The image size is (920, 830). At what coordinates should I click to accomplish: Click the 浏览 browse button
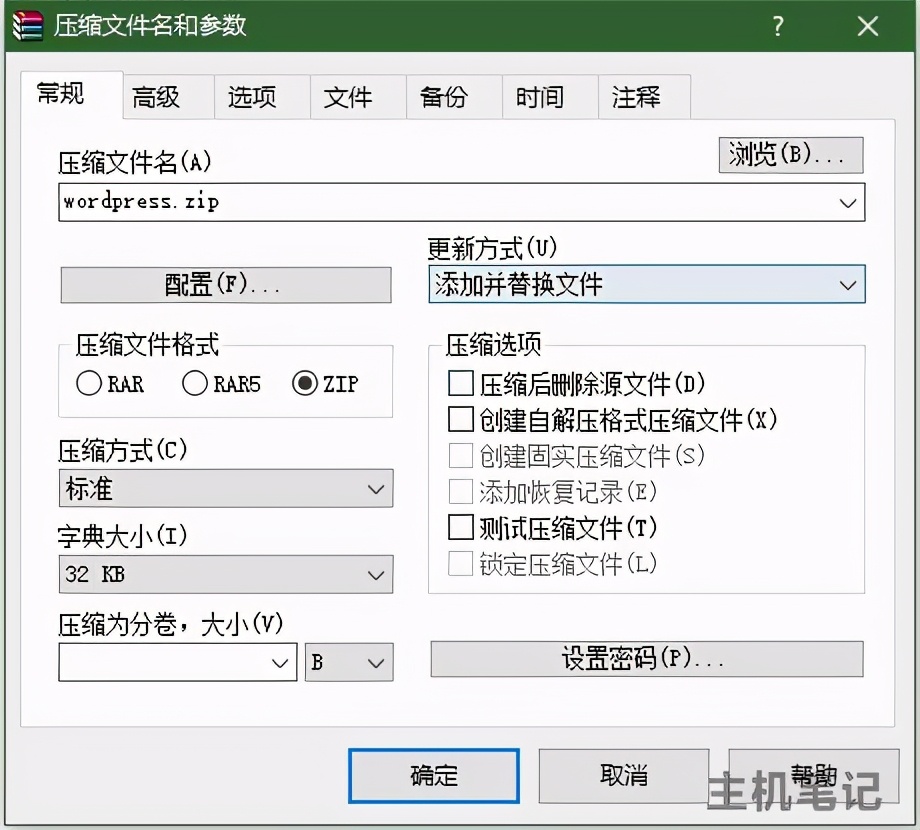coord(789,155)
